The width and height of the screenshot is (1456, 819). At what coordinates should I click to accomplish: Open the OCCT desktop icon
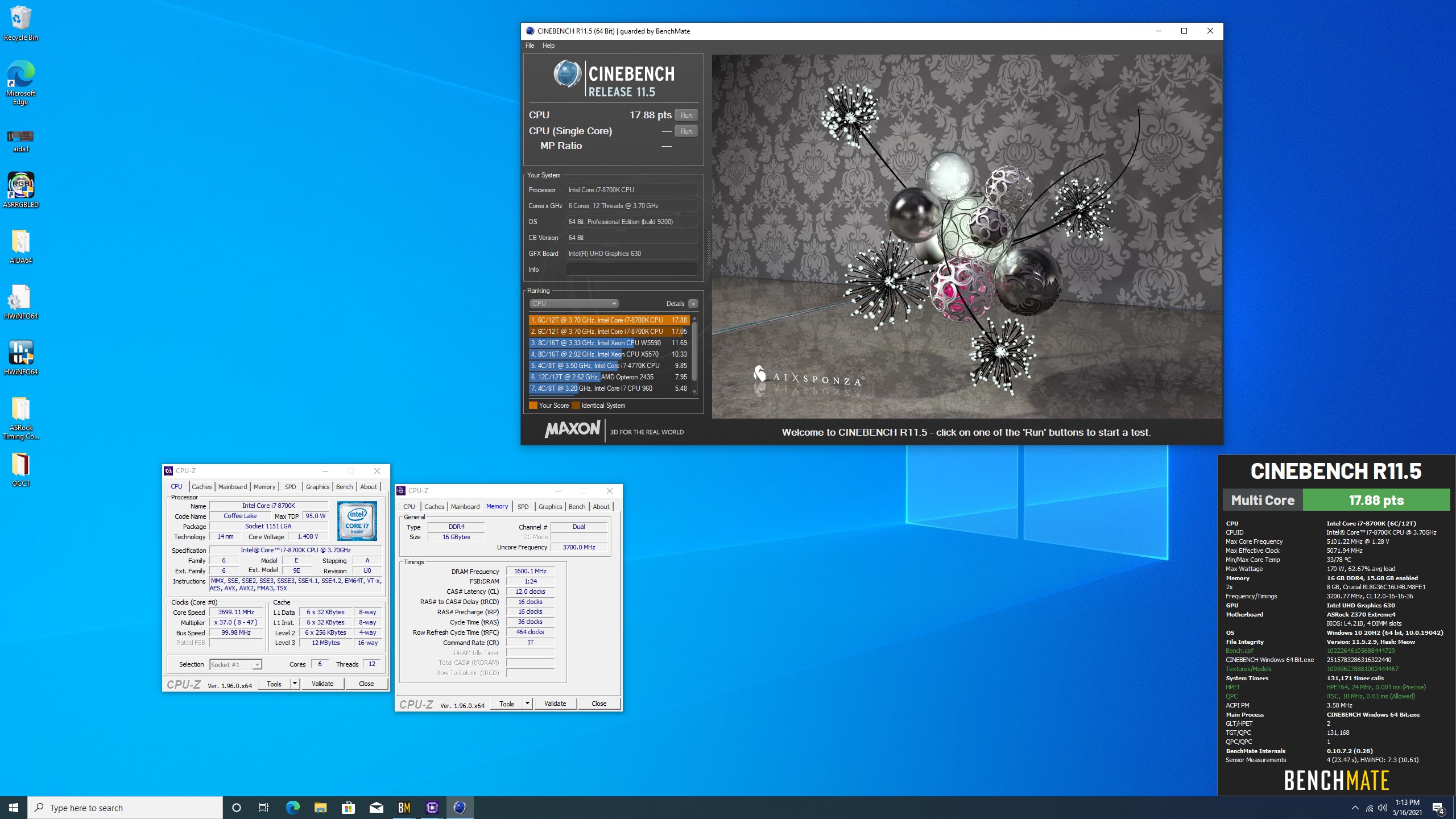20,469
